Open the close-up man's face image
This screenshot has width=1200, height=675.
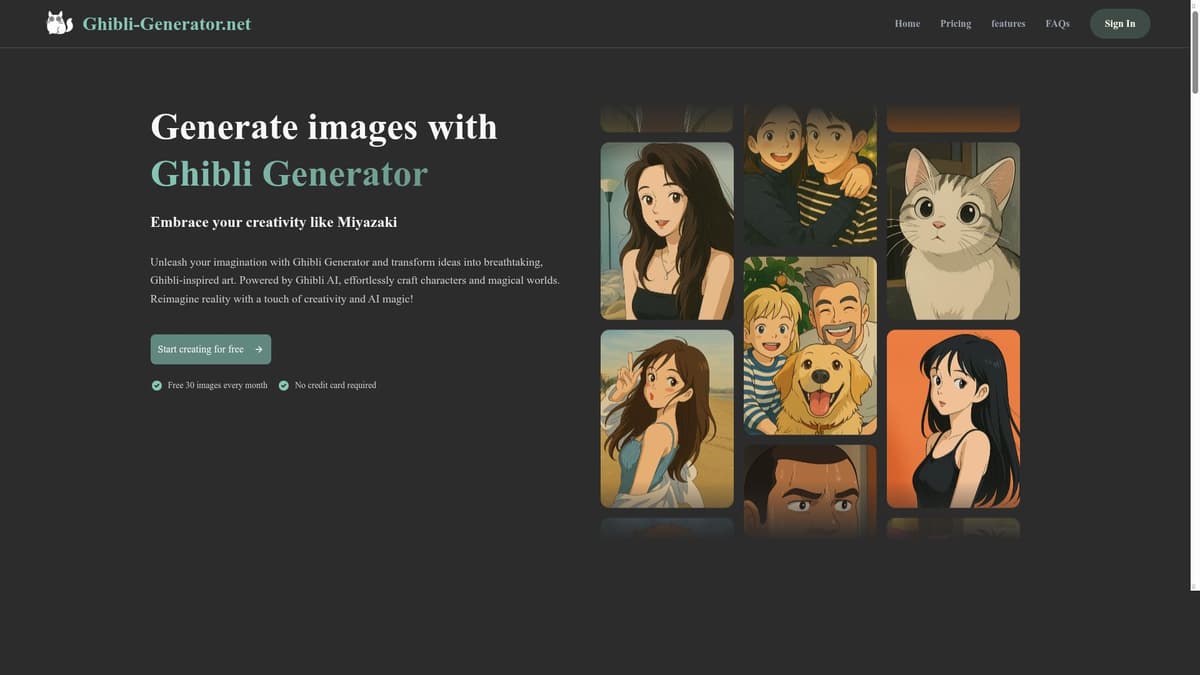810,488
